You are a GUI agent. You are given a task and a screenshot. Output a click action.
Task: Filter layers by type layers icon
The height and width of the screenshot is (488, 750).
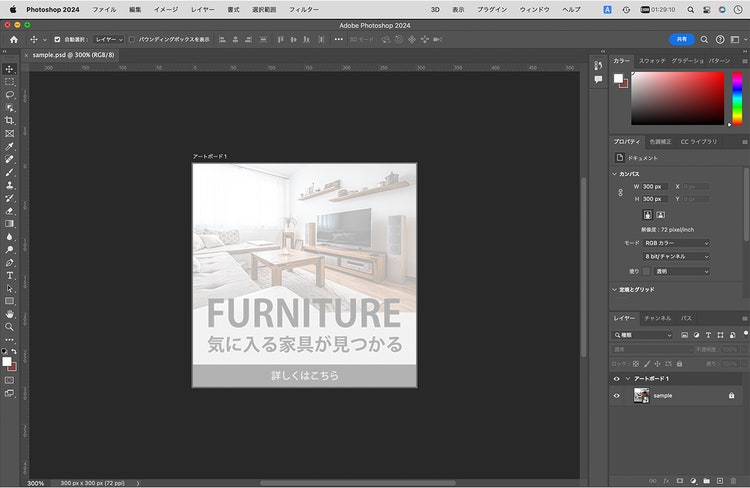(708, 335)
